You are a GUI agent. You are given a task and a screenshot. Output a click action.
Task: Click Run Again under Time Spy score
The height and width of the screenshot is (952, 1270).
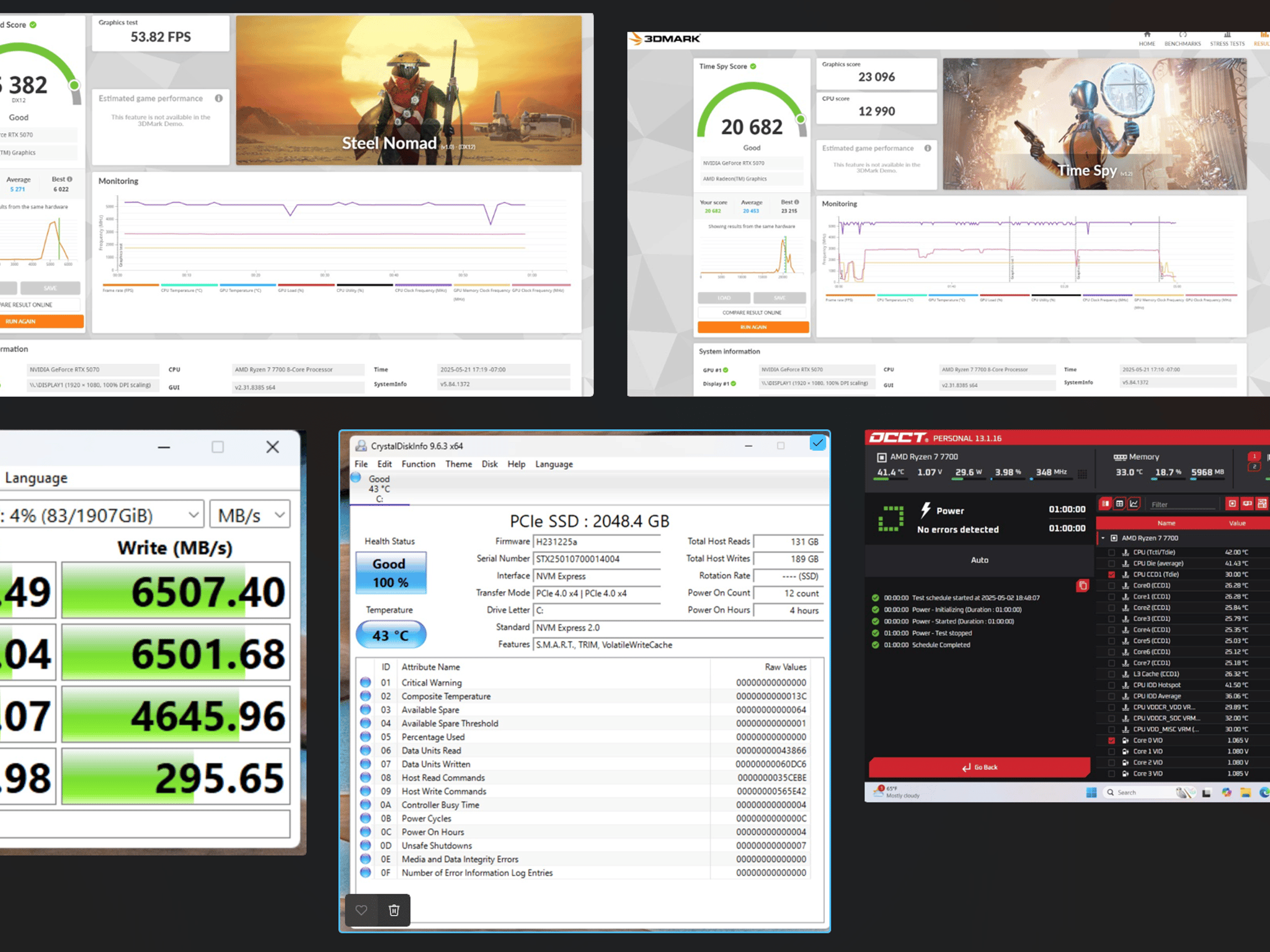pyautogui.click(x=753, y=327)
